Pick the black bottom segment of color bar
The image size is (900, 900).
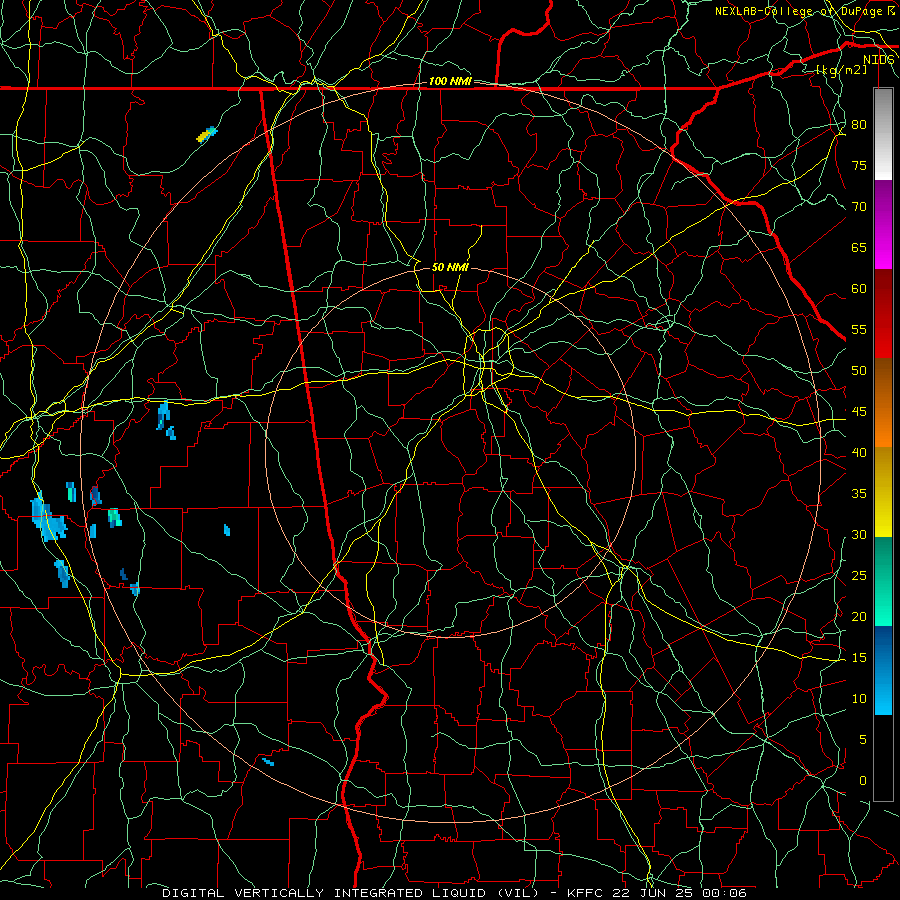(883, 757)
